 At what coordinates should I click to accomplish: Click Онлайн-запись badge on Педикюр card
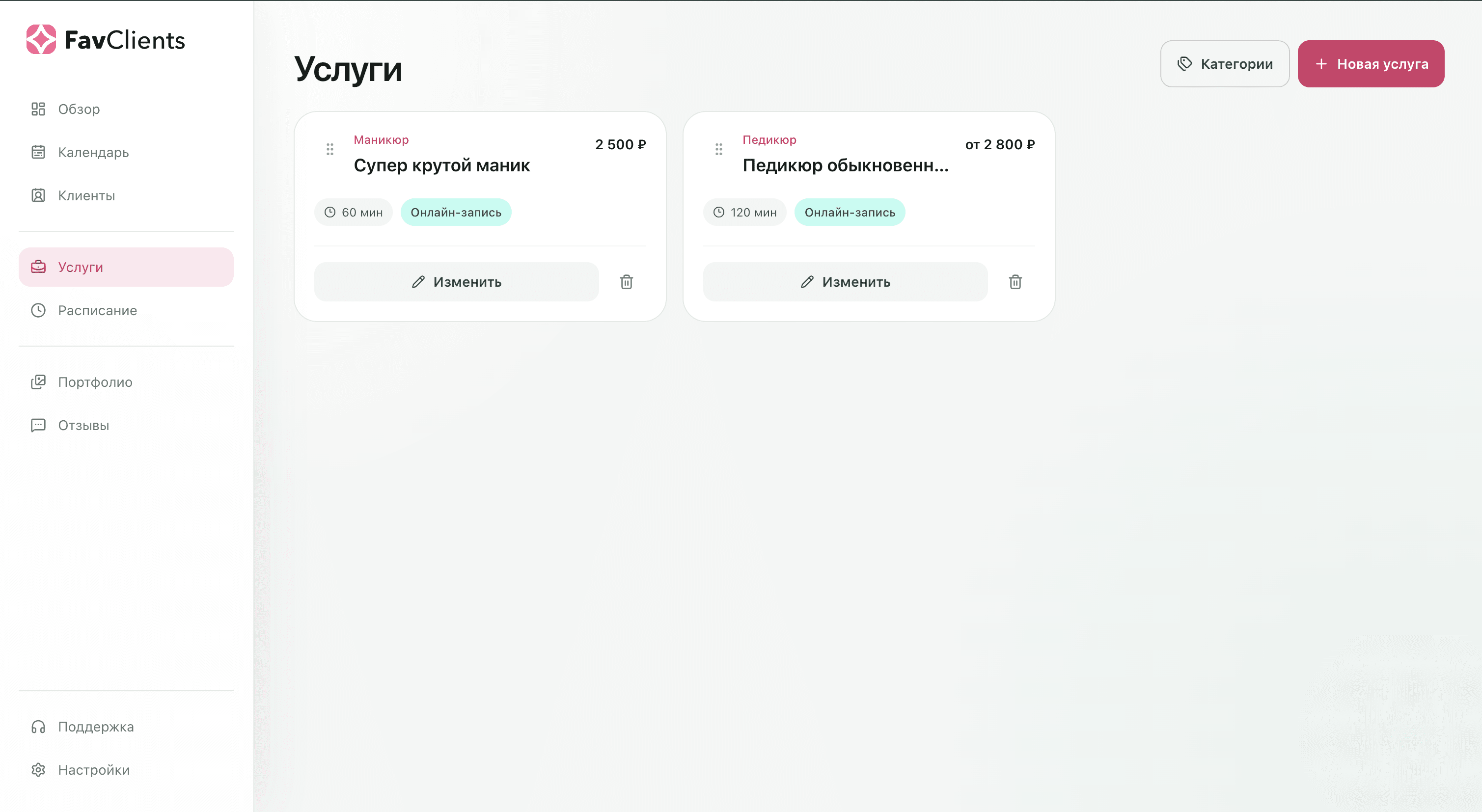pyautogui.click(x=850, y=212)
